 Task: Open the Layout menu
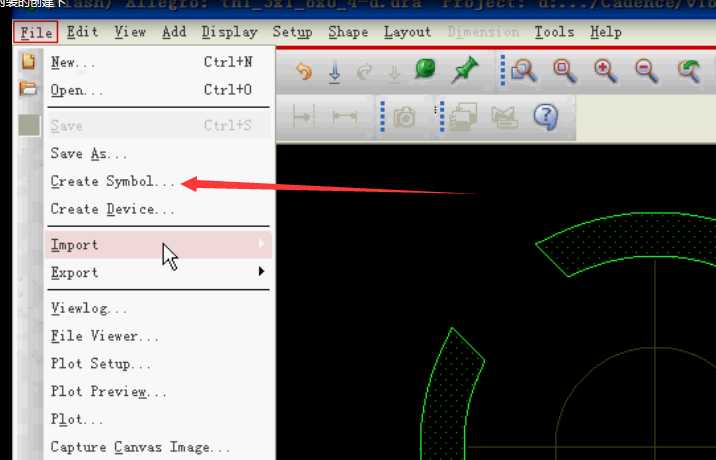pos(407,32)
